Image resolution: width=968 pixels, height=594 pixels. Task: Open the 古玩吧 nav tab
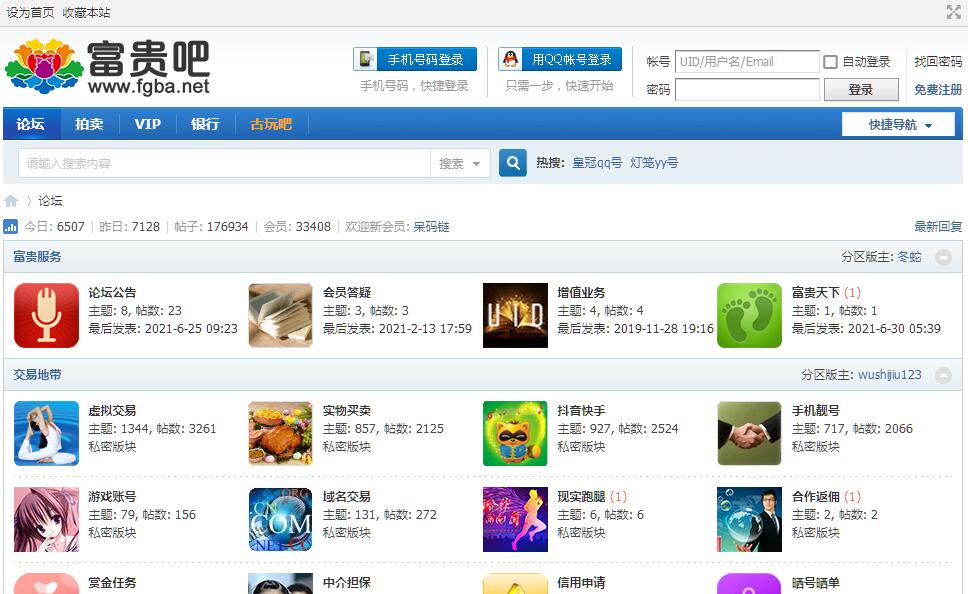click(271, 124)
